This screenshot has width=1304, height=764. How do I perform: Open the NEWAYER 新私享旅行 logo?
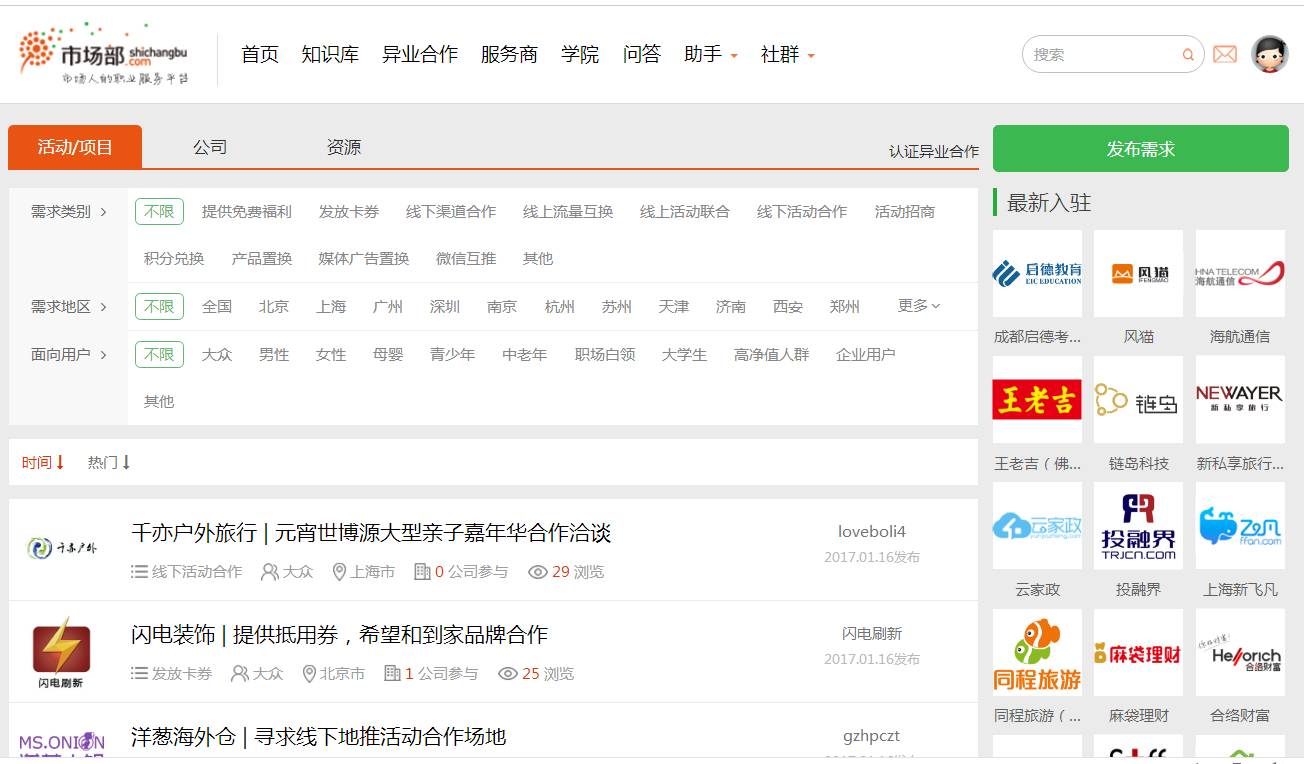click(1240, 400)
